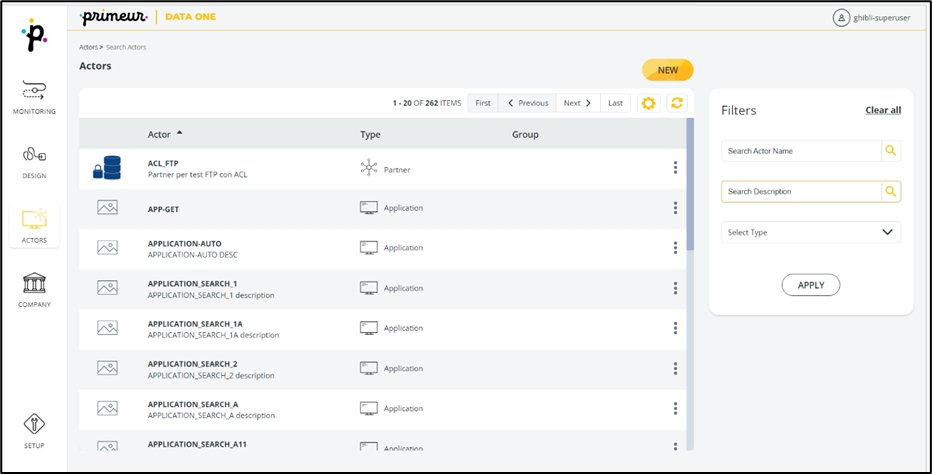Open three-dot menu for APP-GET actor
932x474 pixels.
click(675, 208)
